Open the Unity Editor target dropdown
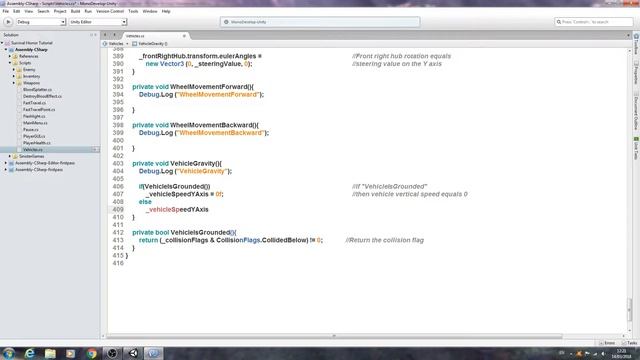The image size is (640, 360). click(x=98, y=22)
